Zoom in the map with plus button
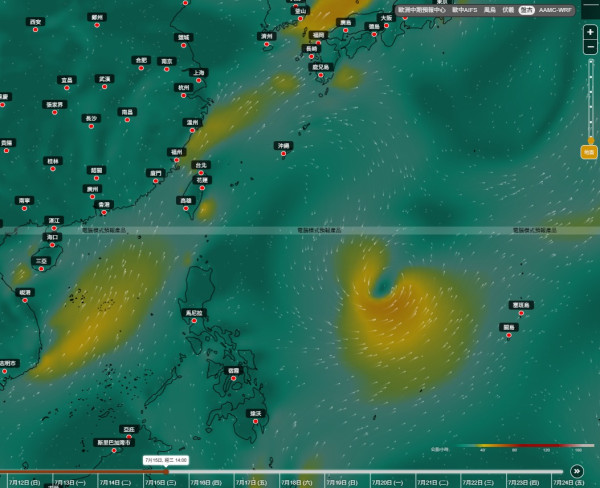Viewport: 600px width, 488px height. (x=590, y=32)
